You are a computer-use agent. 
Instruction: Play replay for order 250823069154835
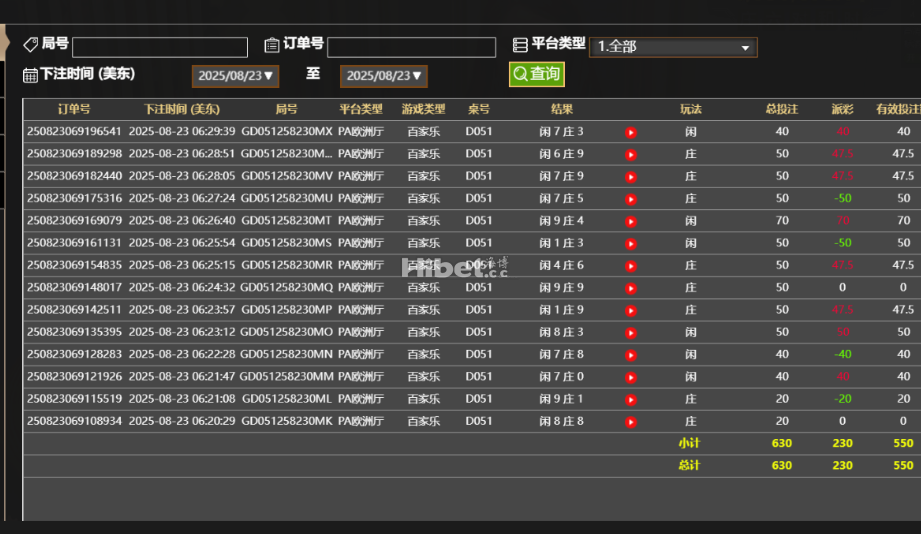(x=631, y=266)
